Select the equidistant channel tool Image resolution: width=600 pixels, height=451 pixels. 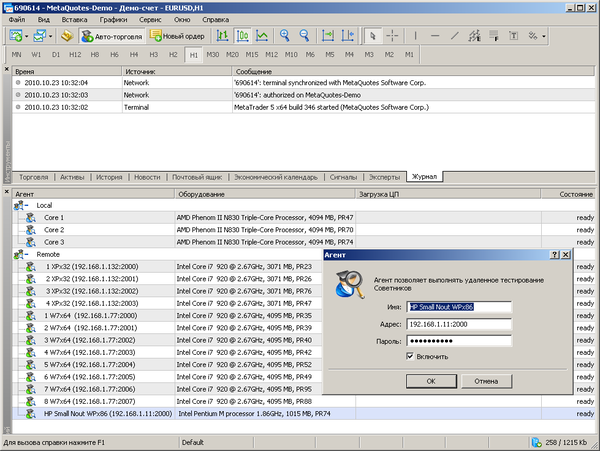(474, 36)
